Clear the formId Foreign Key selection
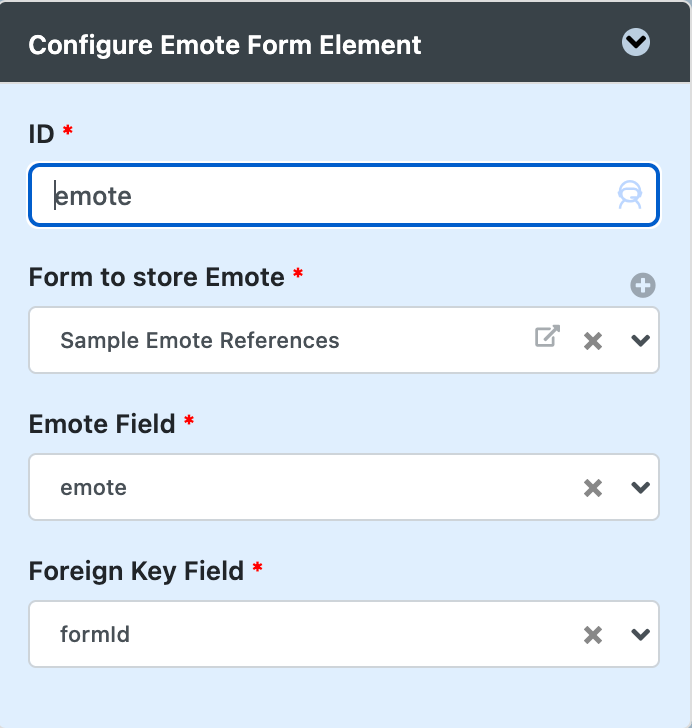Screen dimensions: 692x728 (593, 635)
